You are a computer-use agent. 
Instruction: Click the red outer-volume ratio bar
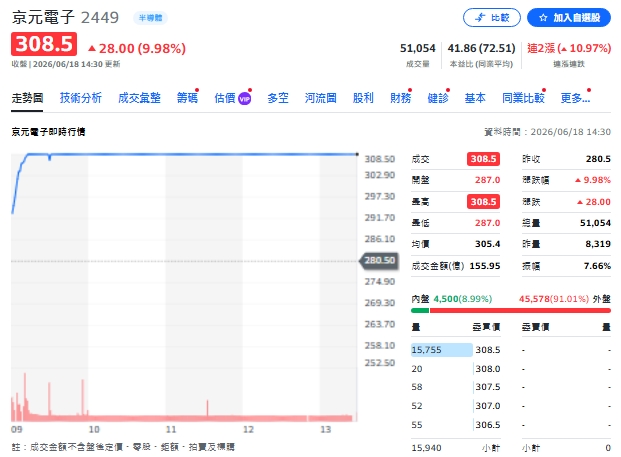tap(520, 311)
